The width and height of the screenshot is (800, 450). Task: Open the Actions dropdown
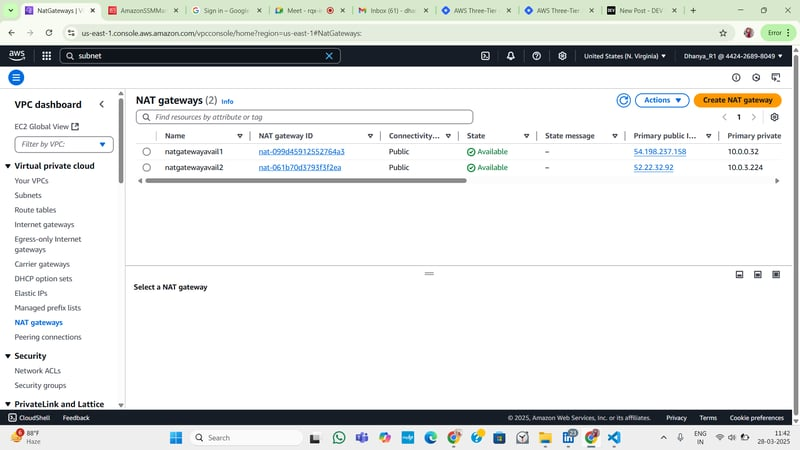coord(662,101)
